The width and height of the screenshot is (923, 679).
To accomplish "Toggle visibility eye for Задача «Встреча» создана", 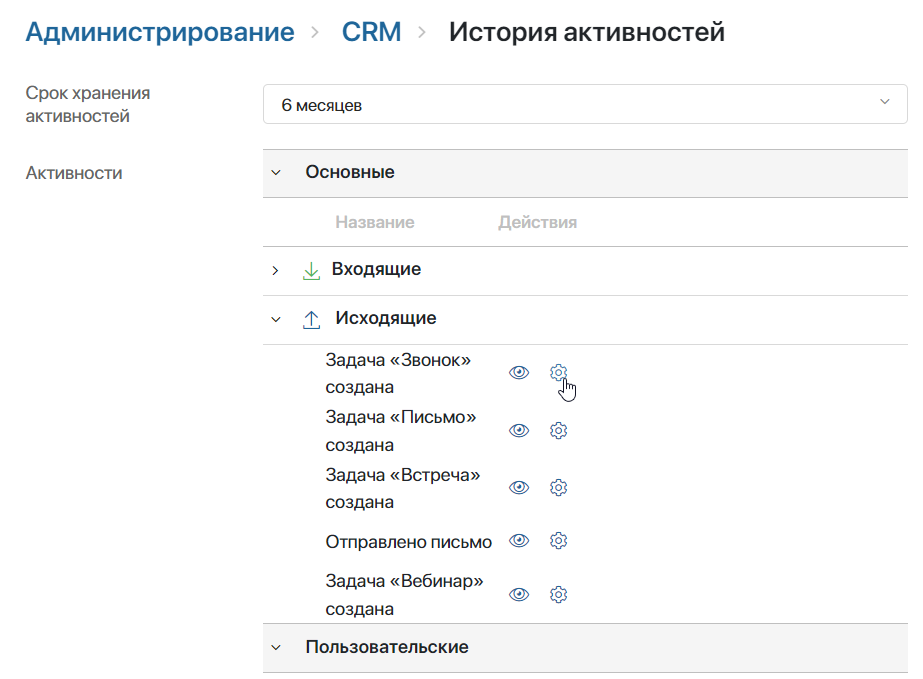I will tap(519, 488).
